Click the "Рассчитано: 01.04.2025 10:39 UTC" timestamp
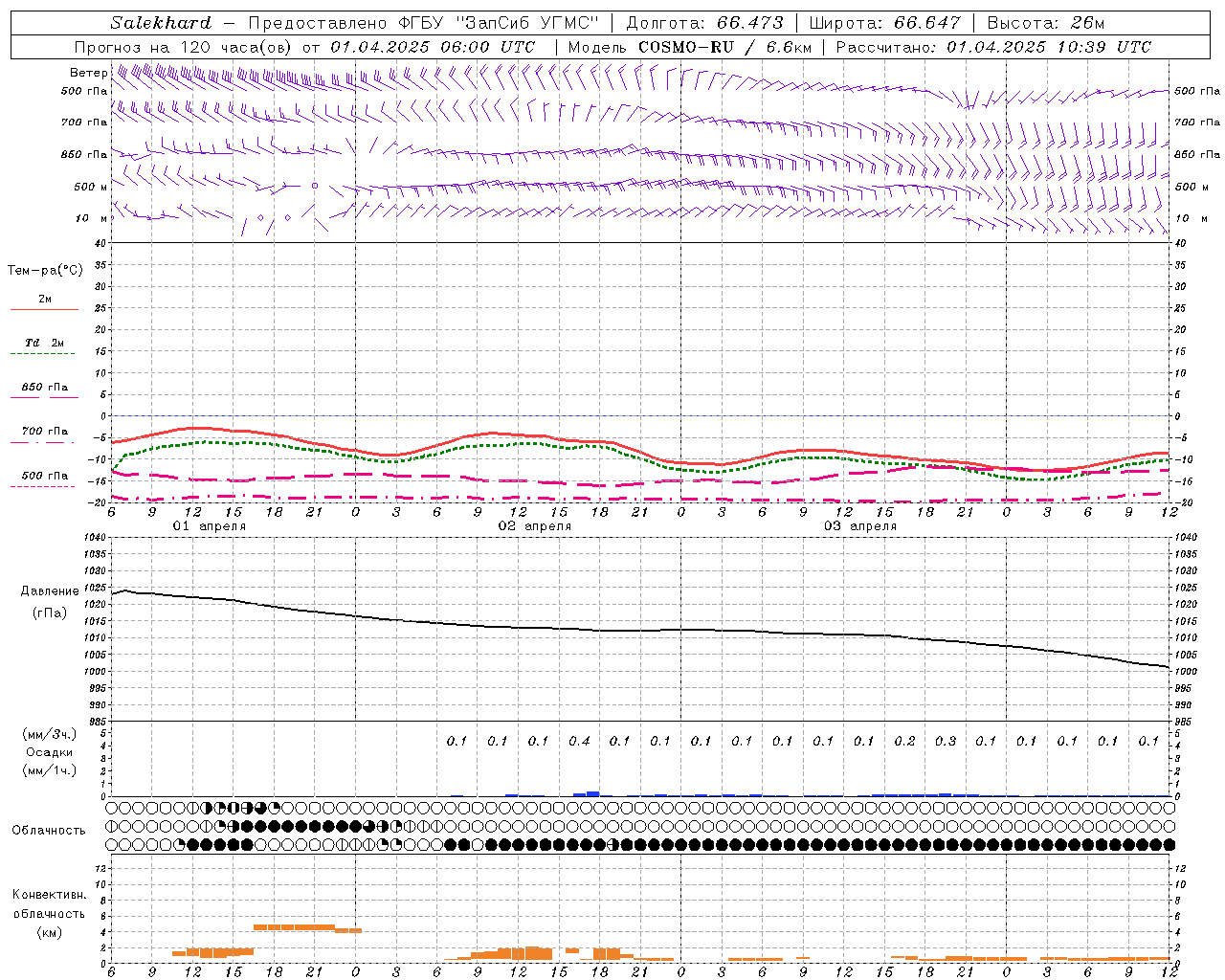Screen dimensions: 1225x980 click(x=993, y=47)
